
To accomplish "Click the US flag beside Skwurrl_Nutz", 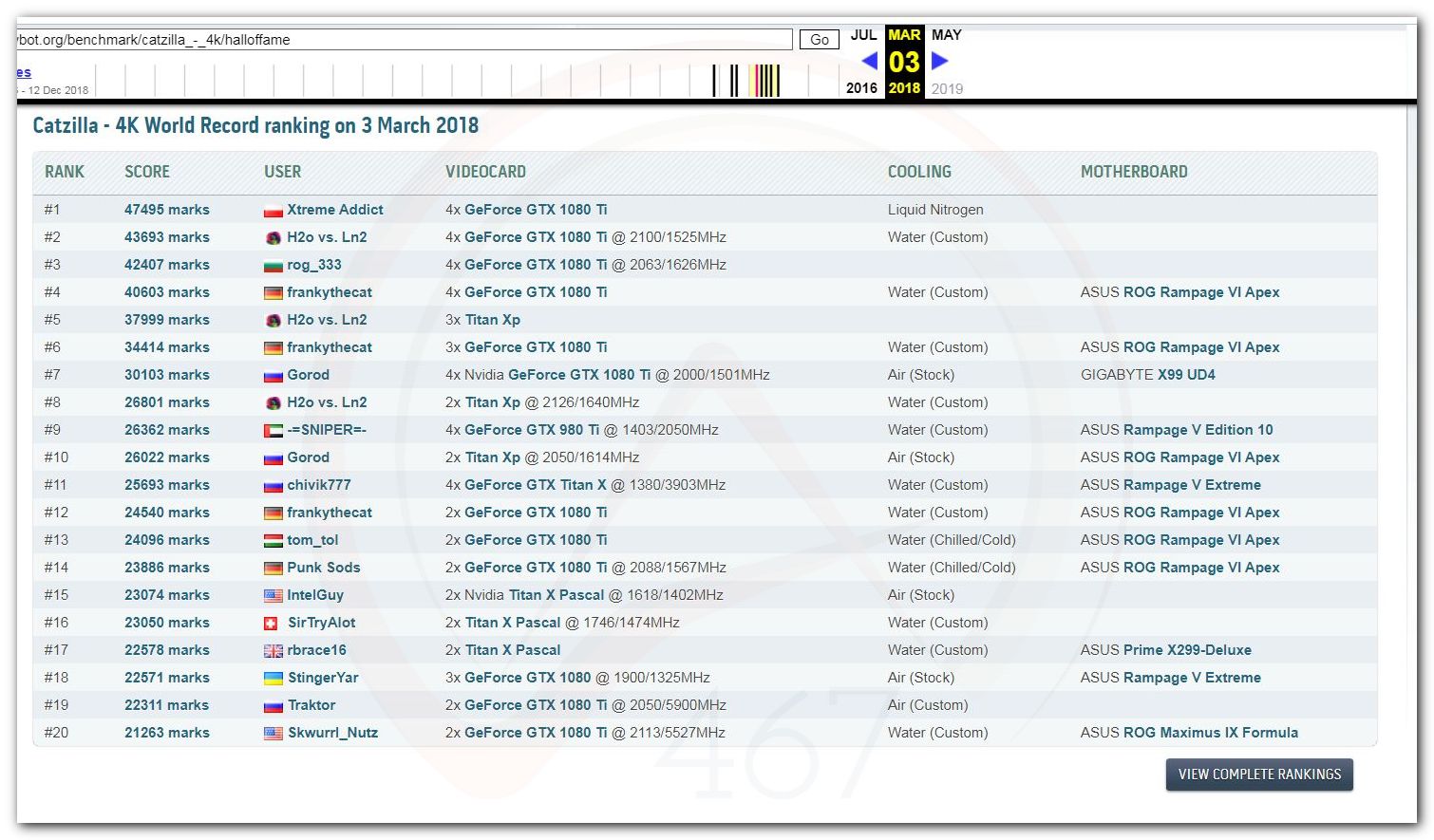I will click(x=273, y=734).
